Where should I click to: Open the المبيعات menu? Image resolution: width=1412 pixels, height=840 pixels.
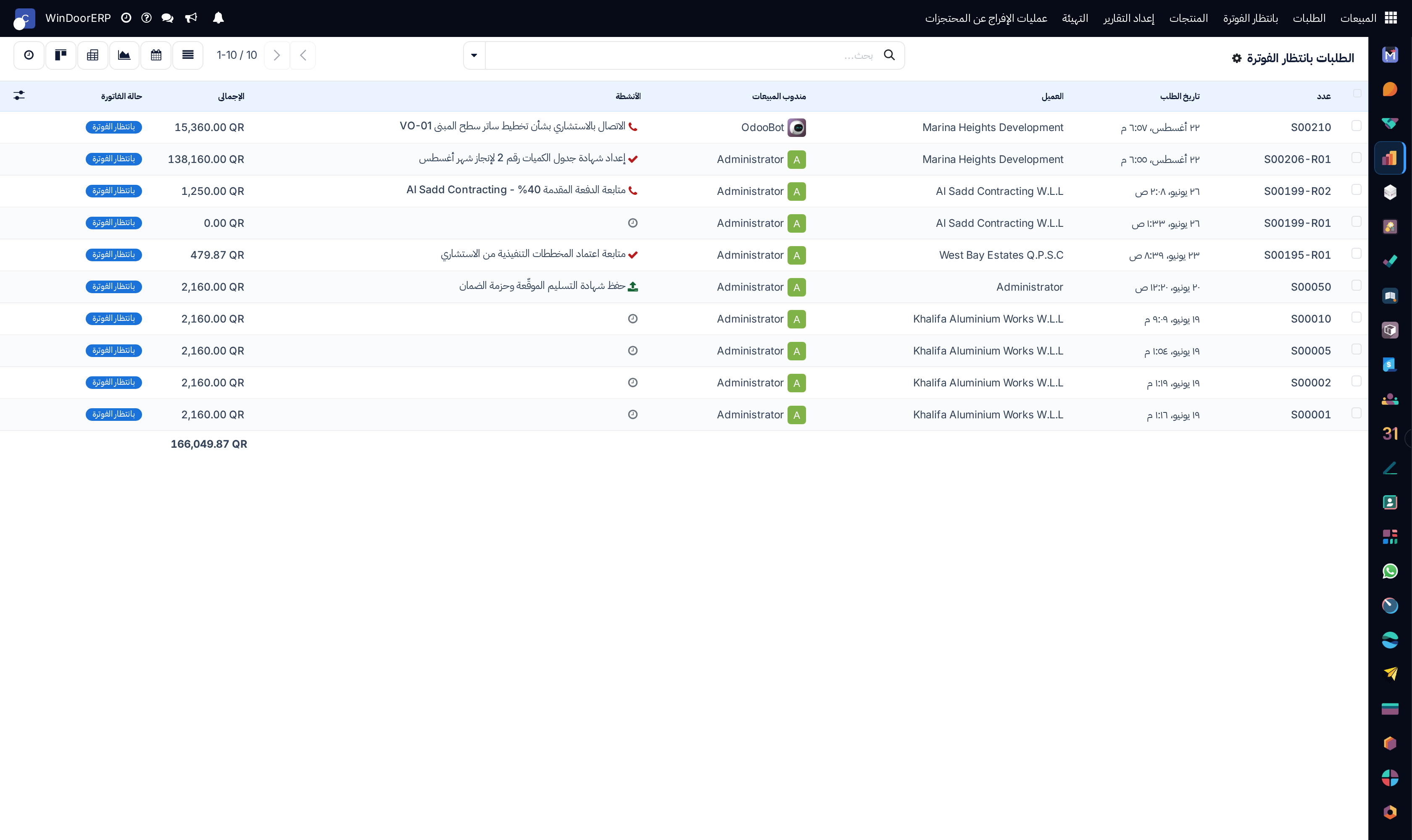pyautogui.click(x=1358, y=18)
